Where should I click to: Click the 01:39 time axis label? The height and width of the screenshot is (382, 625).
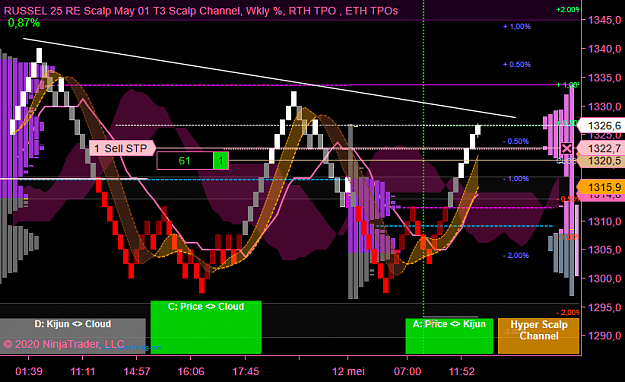pos(29,372)
